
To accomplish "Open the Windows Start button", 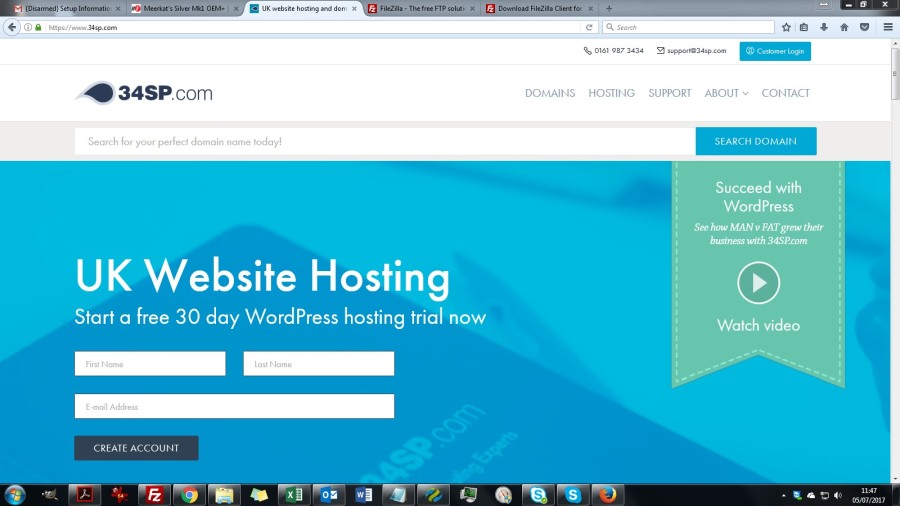I will (14, 495).
